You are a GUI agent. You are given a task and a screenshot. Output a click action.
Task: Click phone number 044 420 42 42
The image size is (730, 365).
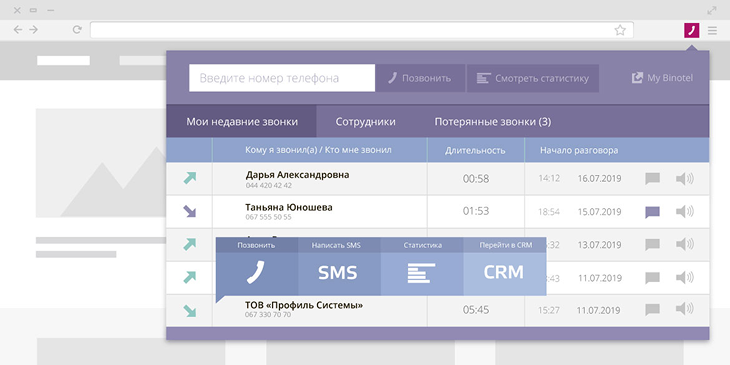[x=269, y=185]
